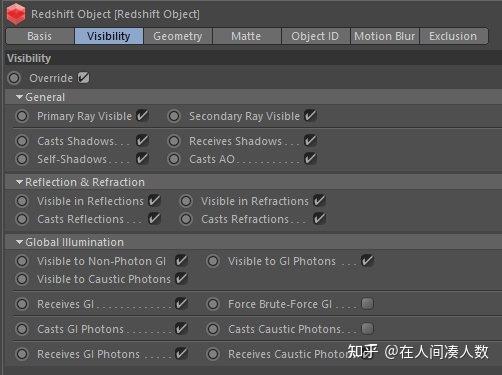
Task: Select the Visibility tab
Action: [109, 36]
